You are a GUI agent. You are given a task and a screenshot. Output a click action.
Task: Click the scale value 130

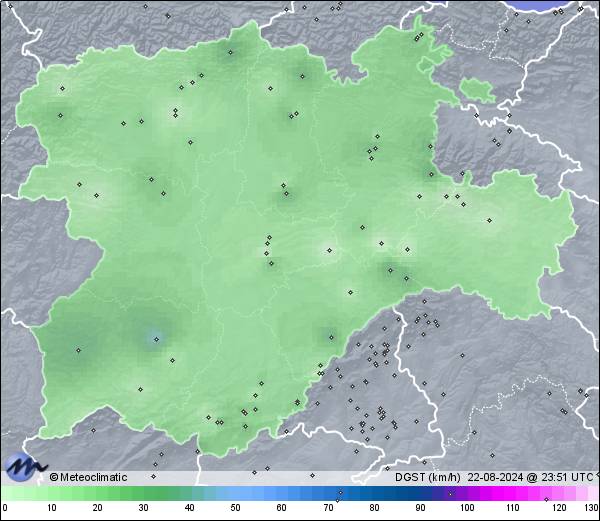tap(591, 508)
